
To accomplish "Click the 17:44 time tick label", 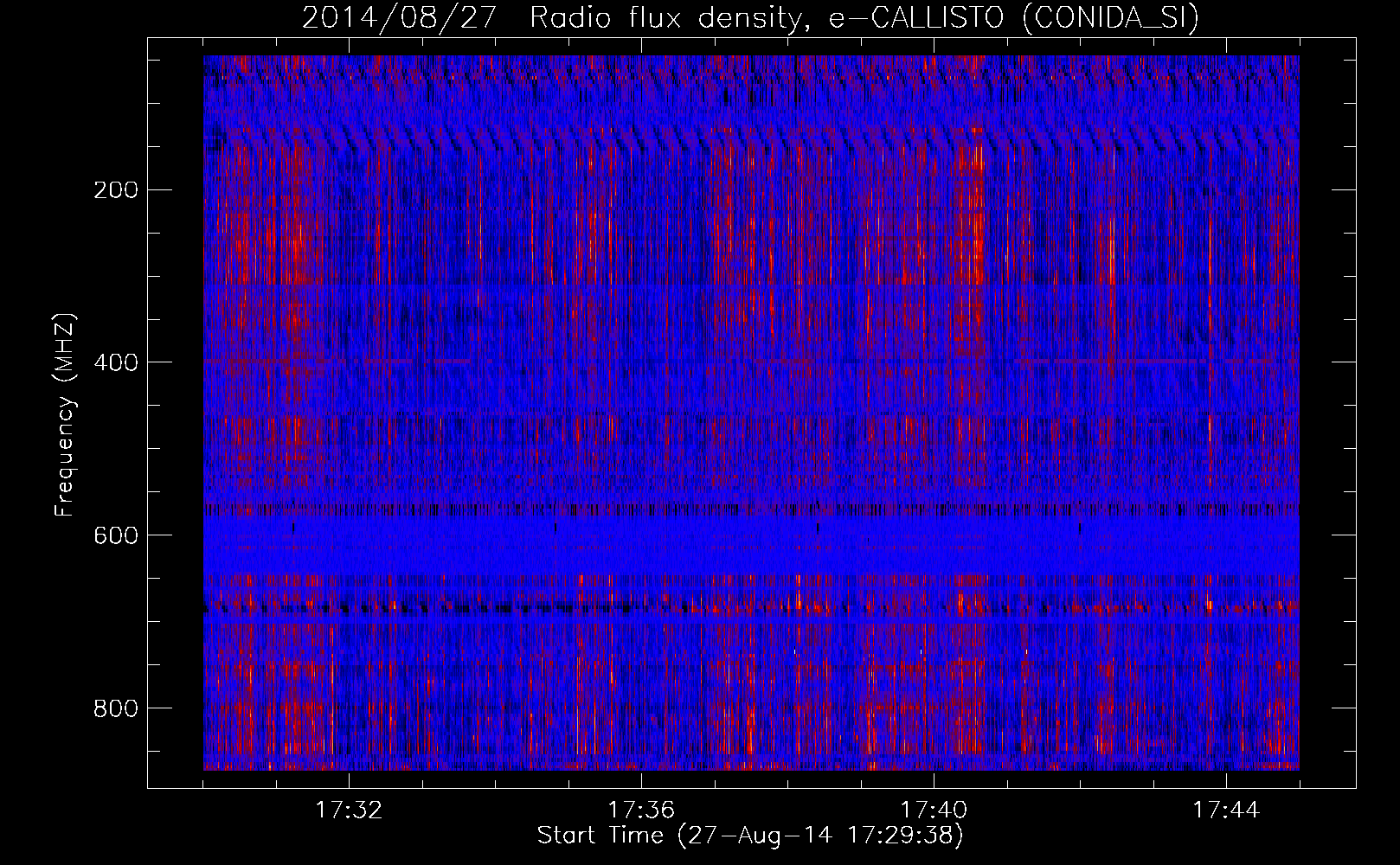I will point(1226,811).
